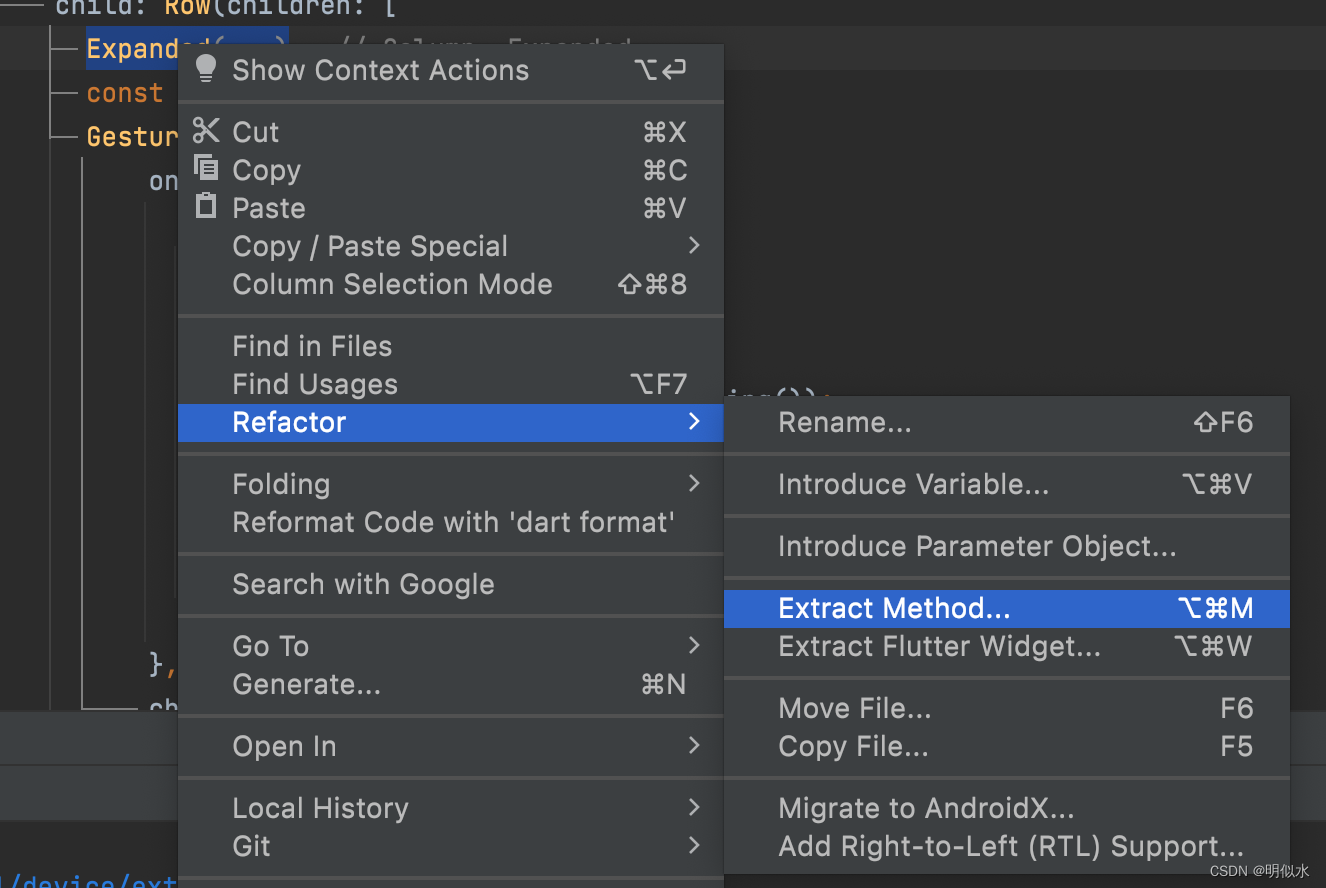Screen dimensions: 1326x888
Task: Click the selected Expanded code text
Action: click(131, 49)
